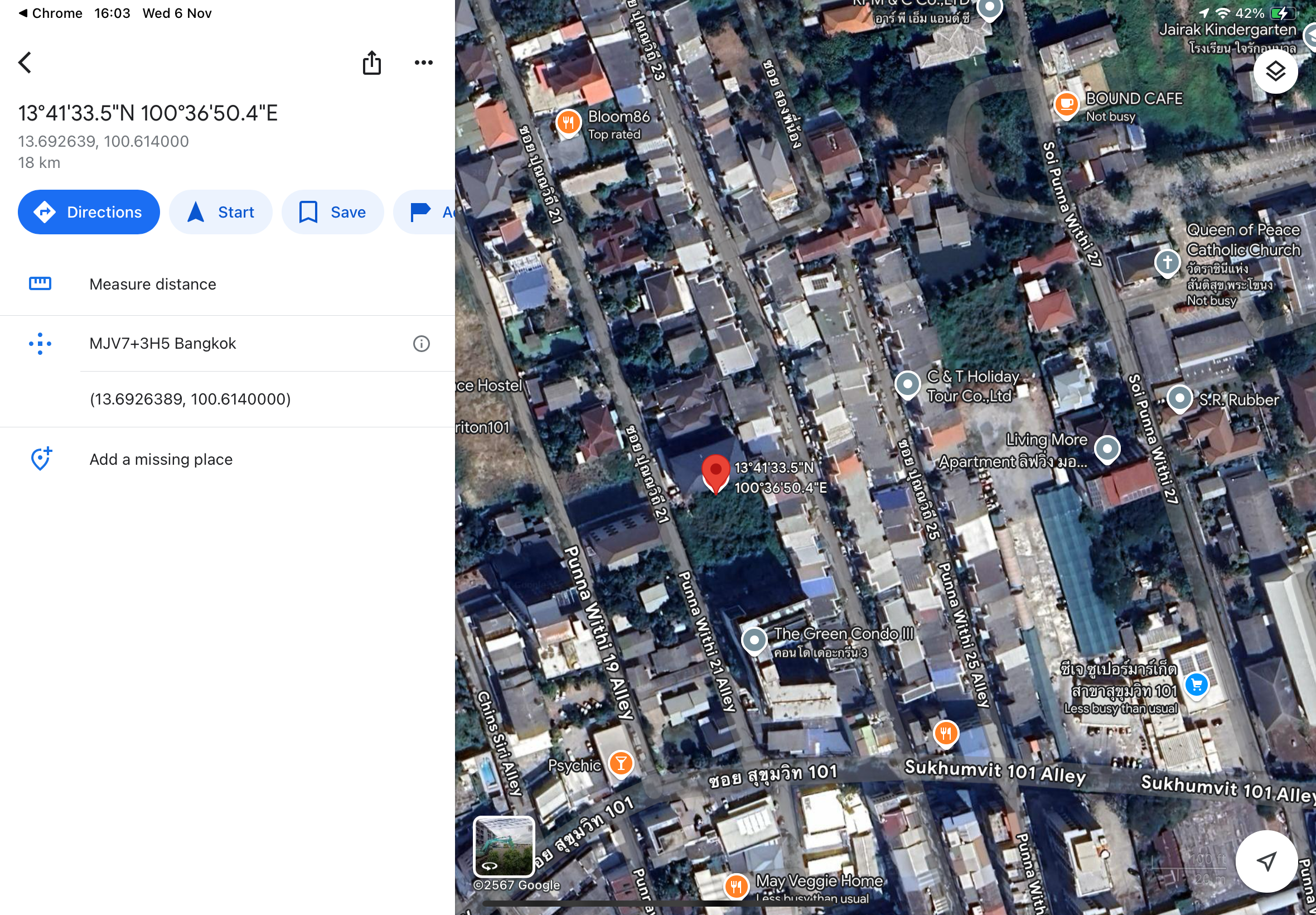Return to Chrome via status bar
Screen dimensions: 1316x915
[x=50, y=13]
